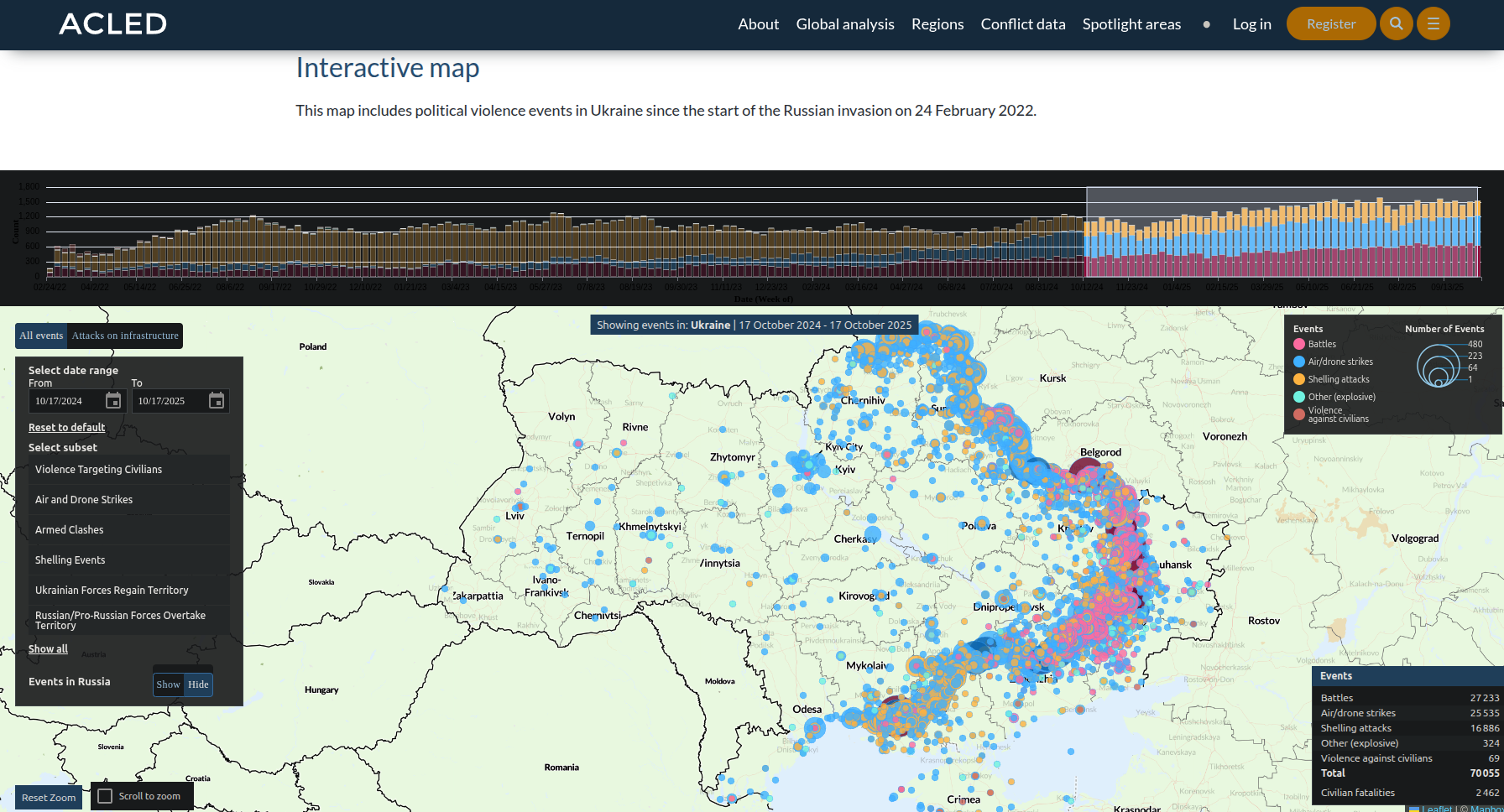
Task: Select the Other (explosive) legend marker
Action: click(x=1300, y=397)
